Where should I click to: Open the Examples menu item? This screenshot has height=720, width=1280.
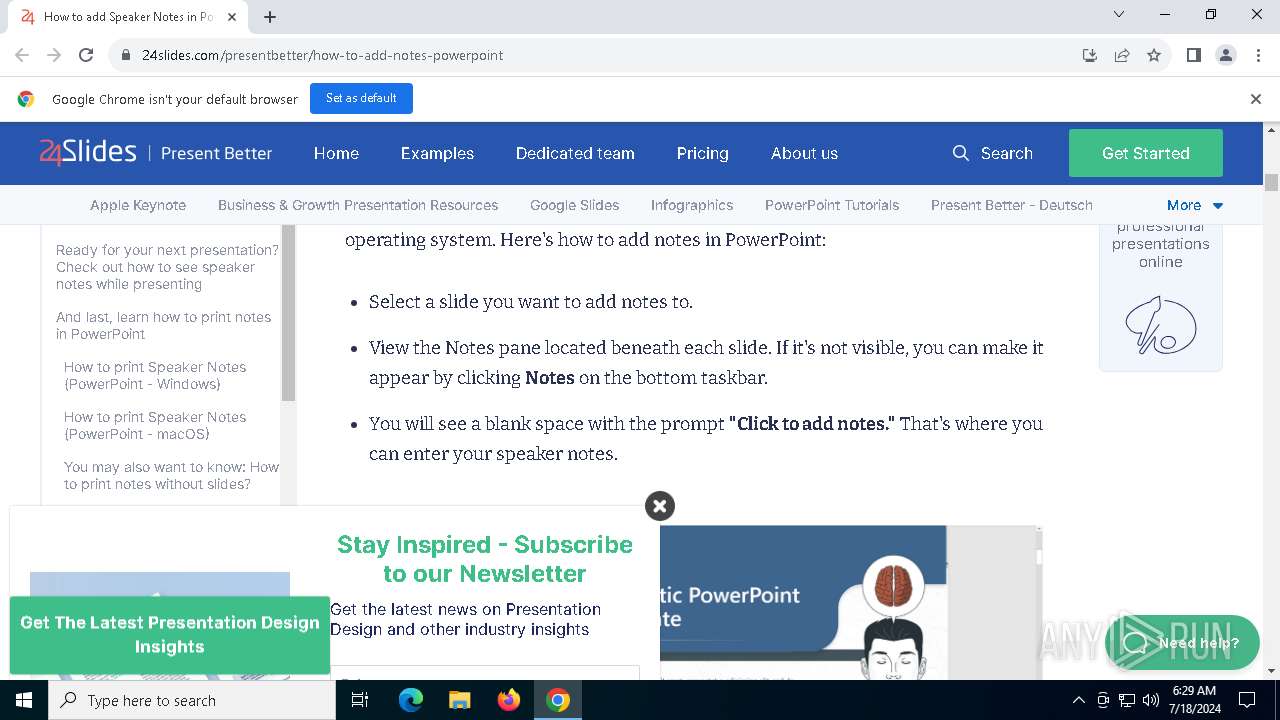click(437, 153)
